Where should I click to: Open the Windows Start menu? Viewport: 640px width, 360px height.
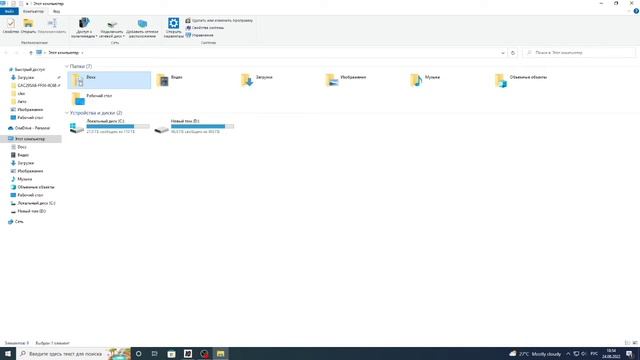click(8, 353)
